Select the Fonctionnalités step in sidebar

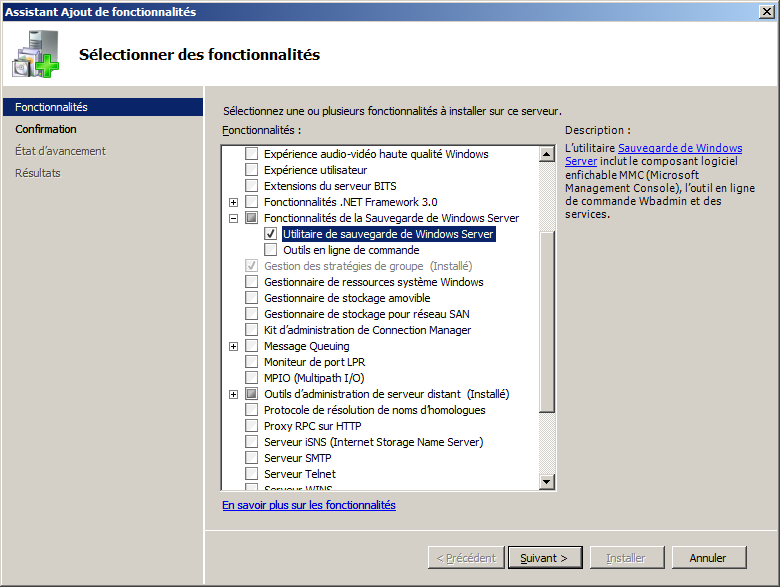(x=51, y=107)
